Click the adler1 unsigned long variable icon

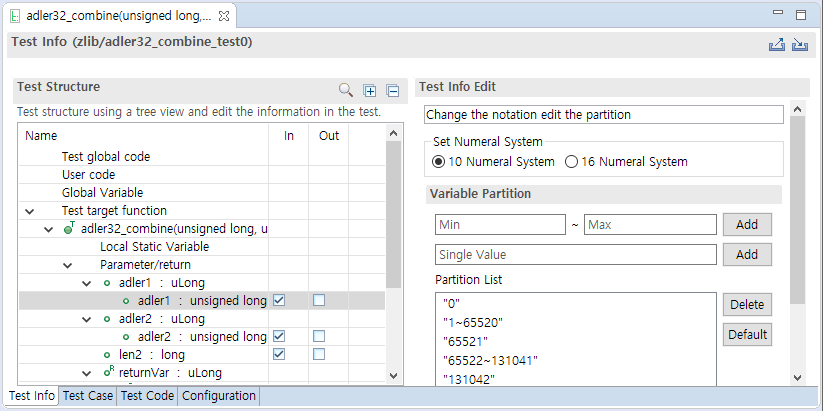(x=125, y=301)
